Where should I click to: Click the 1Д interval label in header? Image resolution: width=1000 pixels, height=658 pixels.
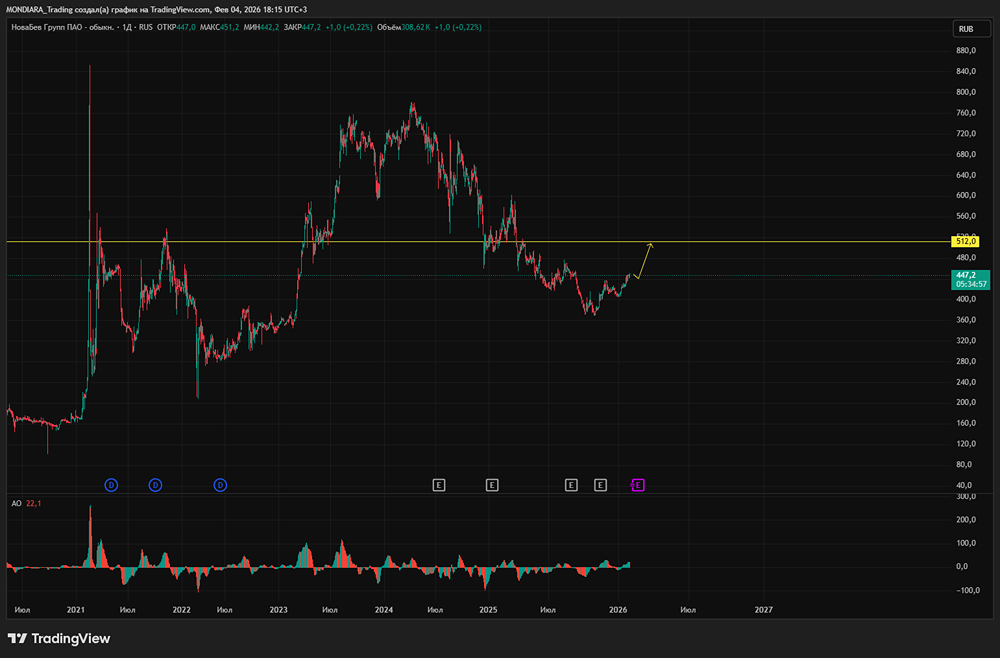click(x=128, y=27)
